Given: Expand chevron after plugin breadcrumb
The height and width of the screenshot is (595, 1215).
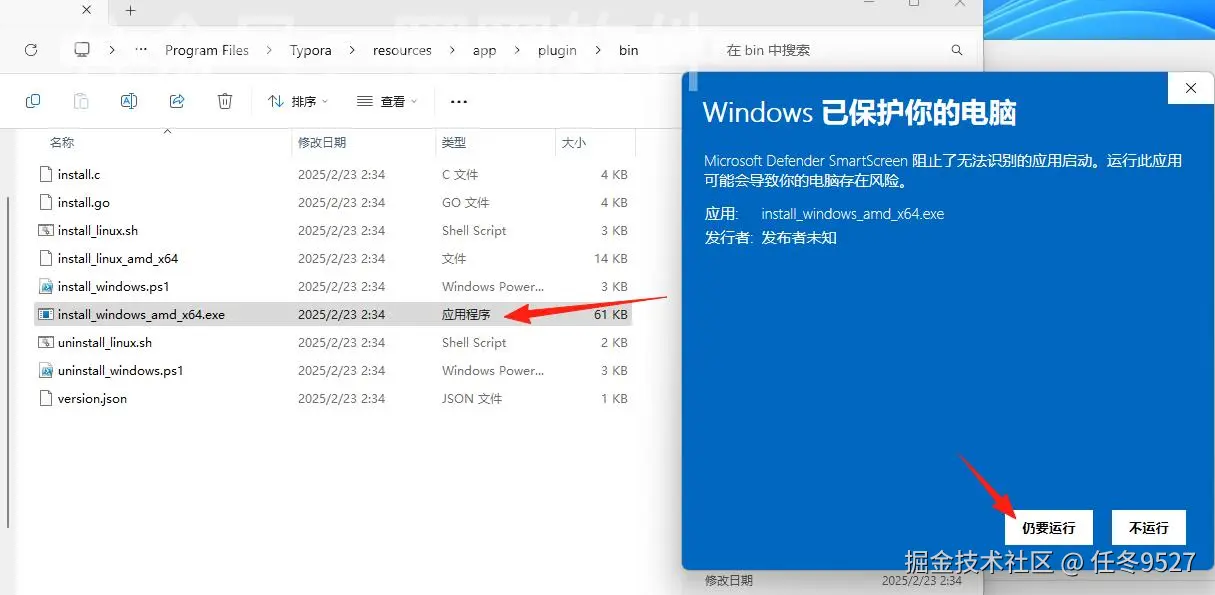Looking at the screenshot, I should tap(598, 50).
